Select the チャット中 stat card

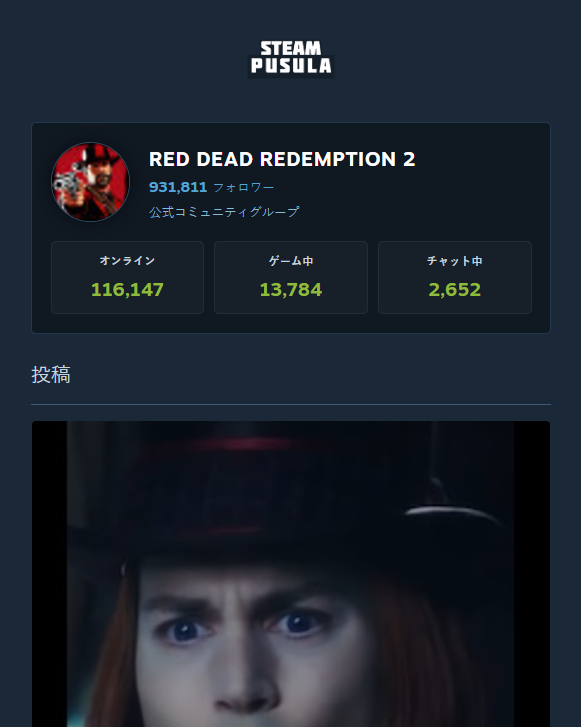click(455, 277)
